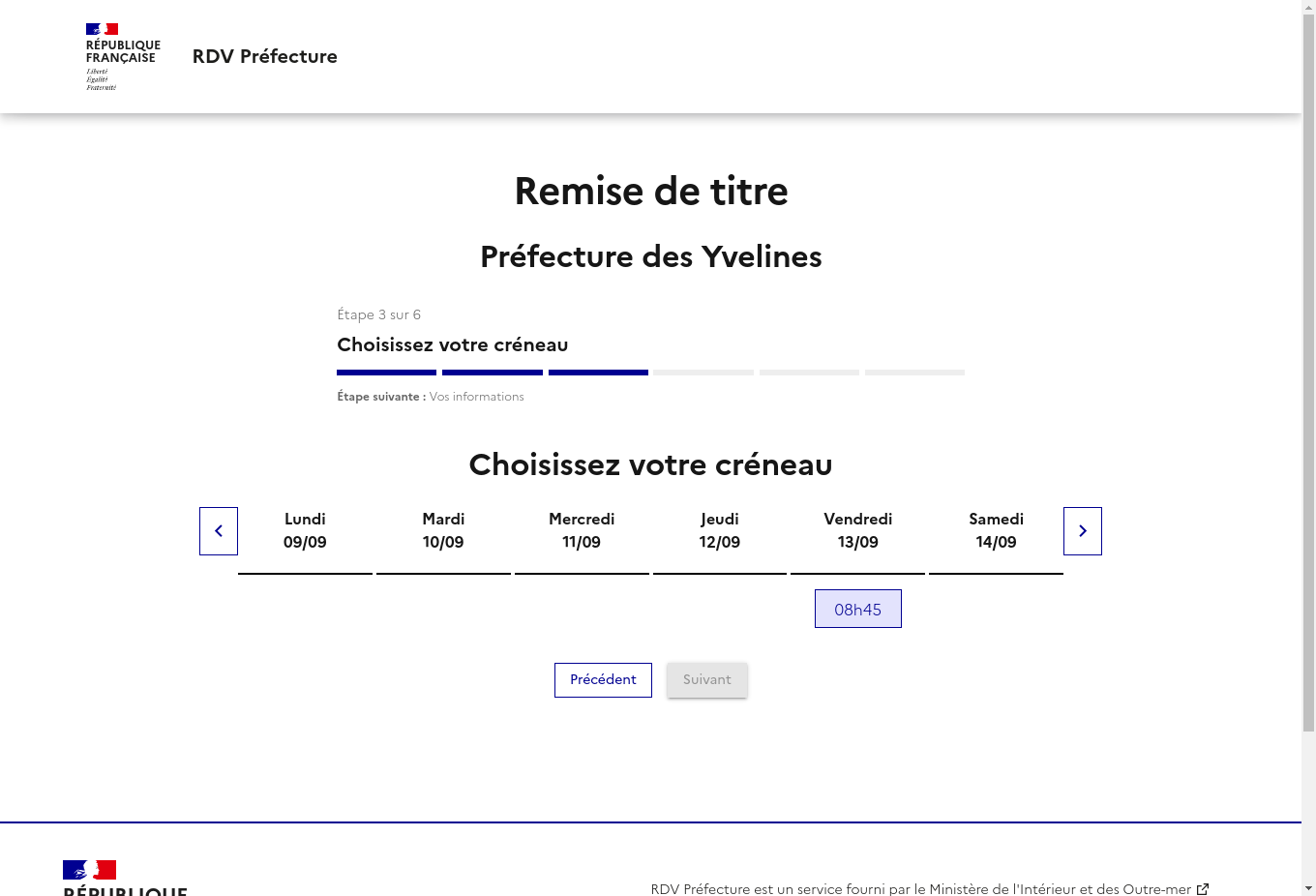Screen dimensions: 1316x896
Task: Select the Samedi 14/09 day column
Action: point(997,531)
